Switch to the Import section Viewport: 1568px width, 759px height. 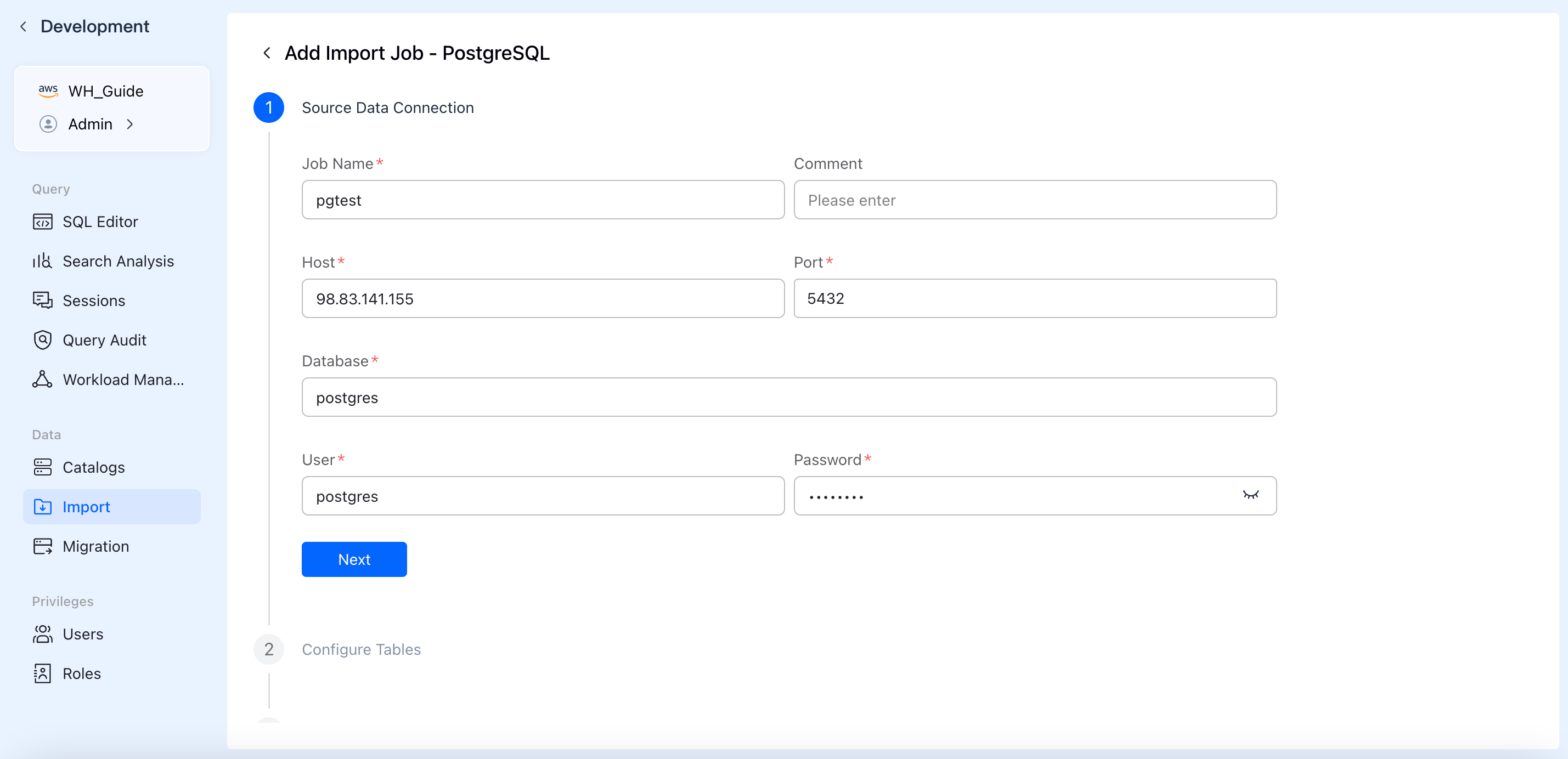click(86, 506)
